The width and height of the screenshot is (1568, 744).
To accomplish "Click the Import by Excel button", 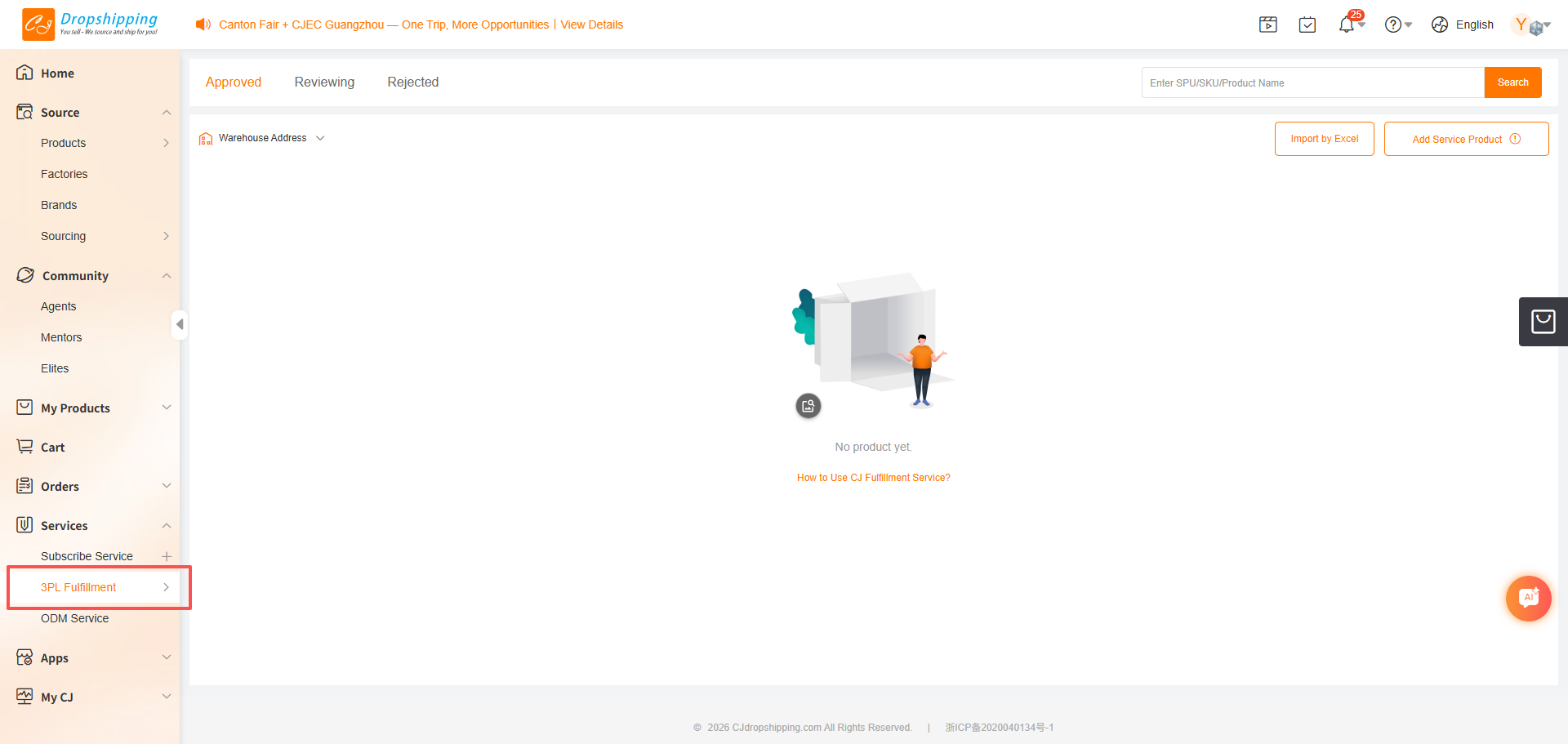I will click(1324, 139).
